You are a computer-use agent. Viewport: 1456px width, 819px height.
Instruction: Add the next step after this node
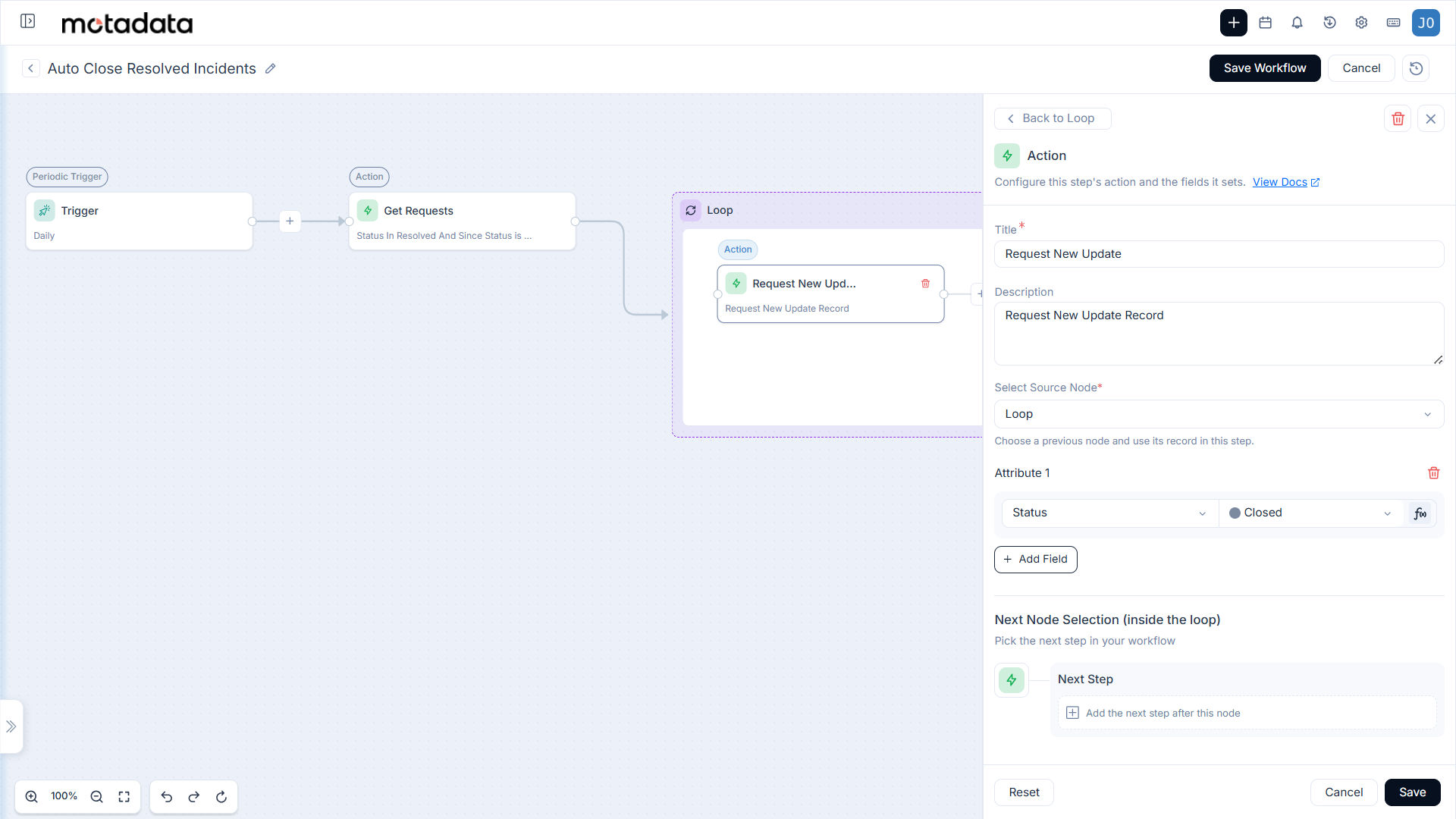point(1247,713)
